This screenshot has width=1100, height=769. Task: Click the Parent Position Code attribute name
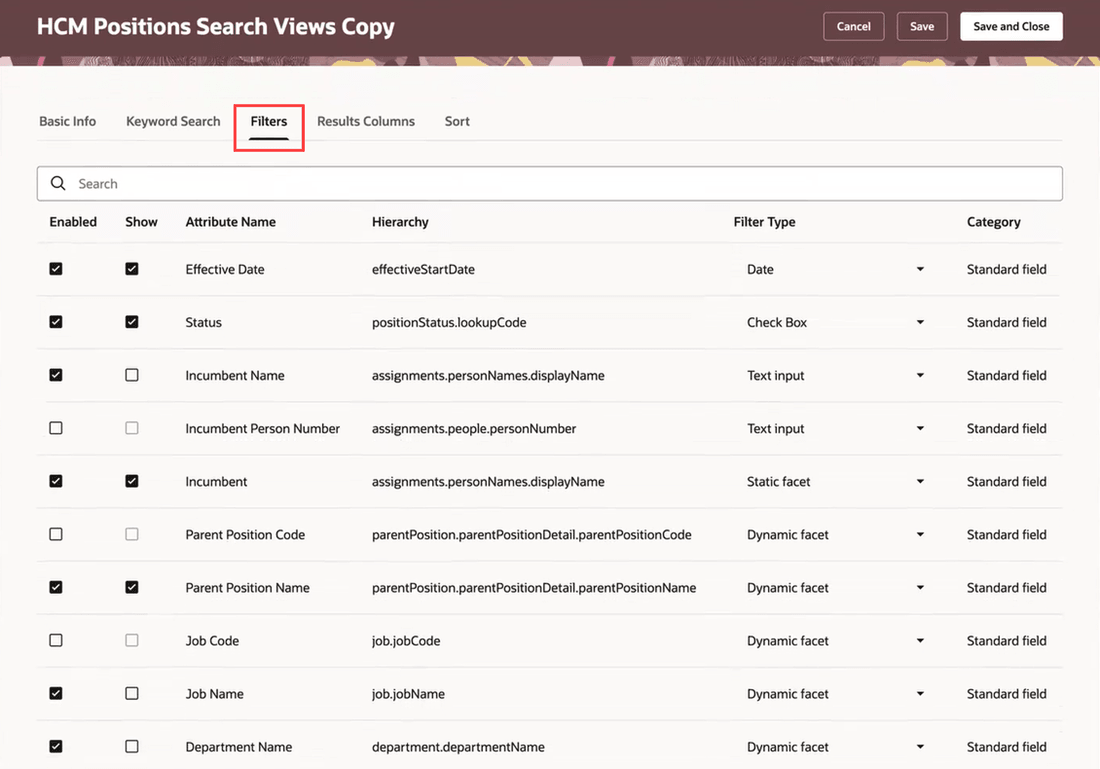[245, 535]
